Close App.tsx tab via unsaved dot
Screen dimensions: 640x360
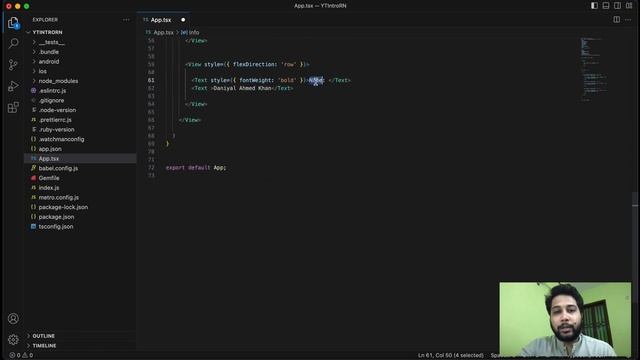click(183, 20)
